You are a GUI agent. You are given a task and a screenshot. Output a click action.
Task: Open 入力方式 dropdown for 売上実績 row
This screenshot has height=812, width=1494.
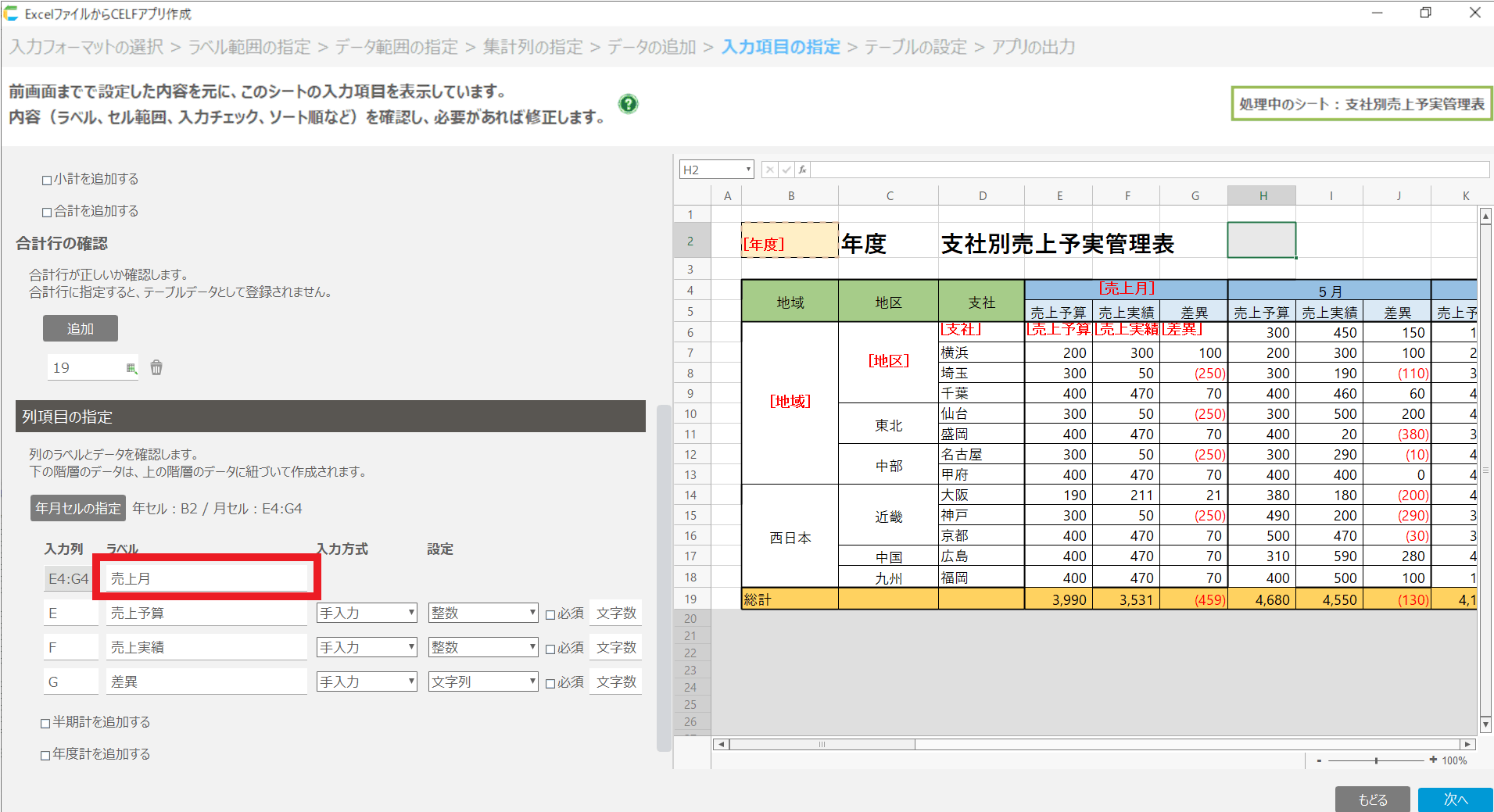click(366, 647)
